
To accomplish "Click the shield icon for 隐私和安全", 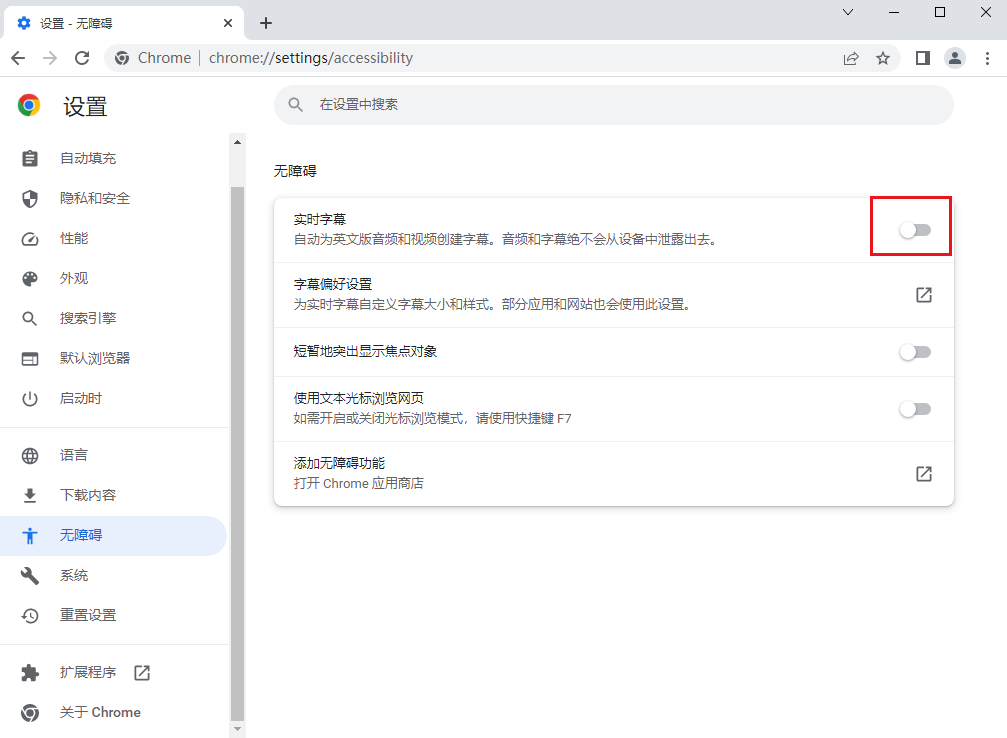I will coord(30,198).
